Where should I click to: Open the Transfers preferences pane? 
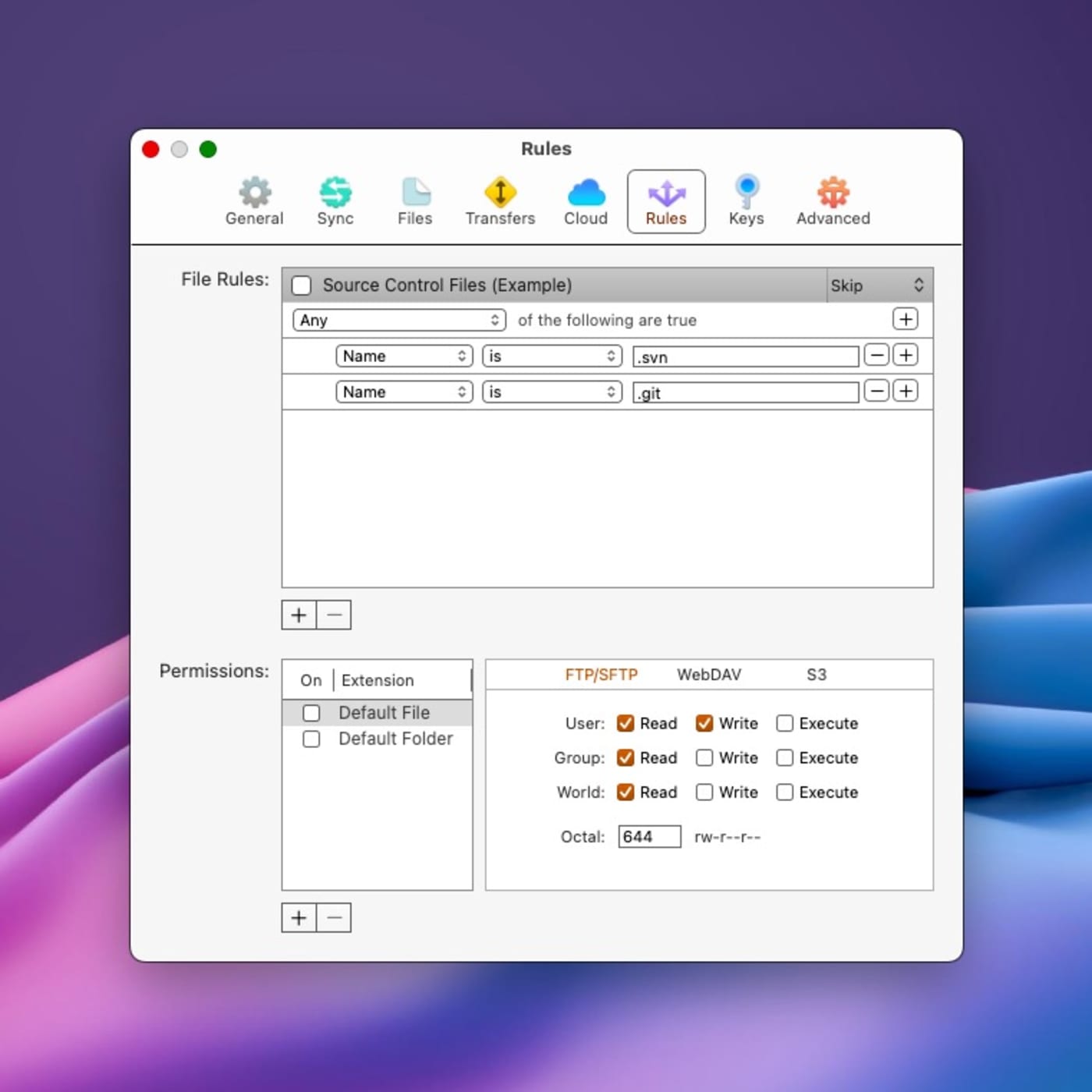coord(500,201)
